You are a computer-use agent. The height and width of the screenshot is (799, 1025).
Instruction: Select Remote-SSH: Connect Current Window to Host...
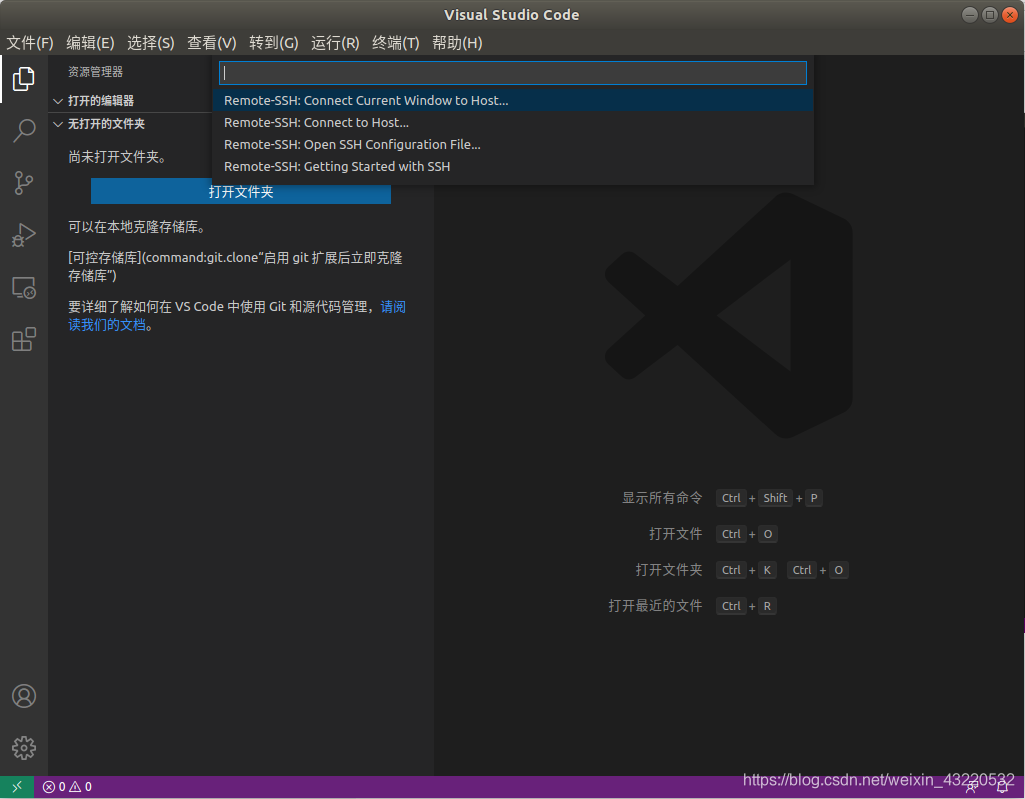click(512, 101)
